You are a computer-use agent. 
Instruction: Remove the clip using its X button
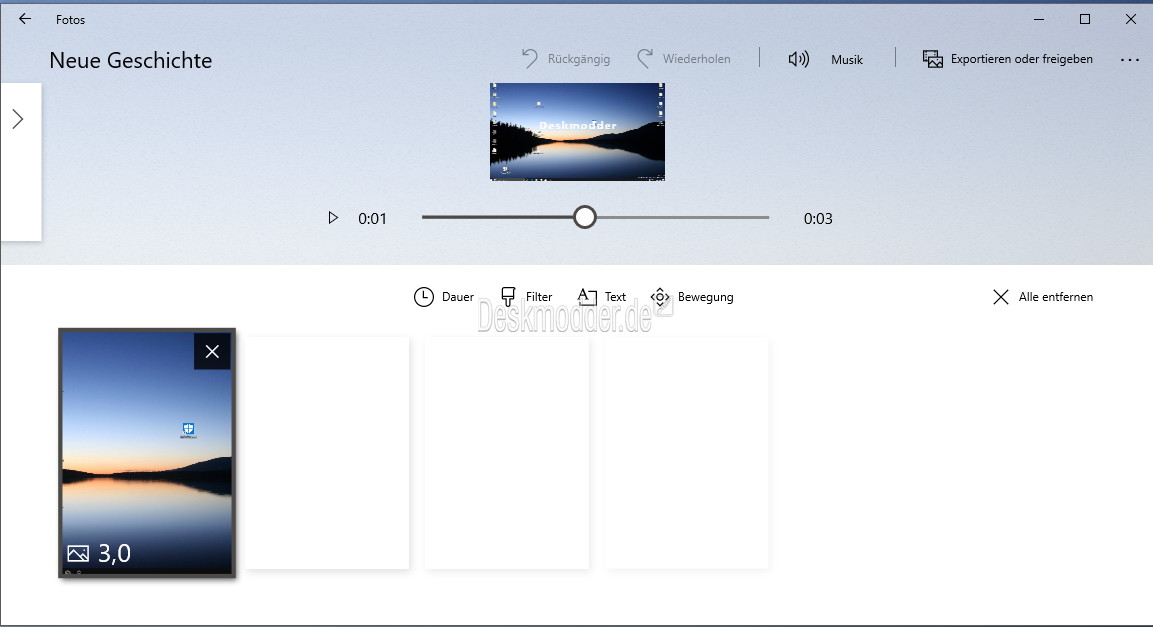(x=212, y=351)
